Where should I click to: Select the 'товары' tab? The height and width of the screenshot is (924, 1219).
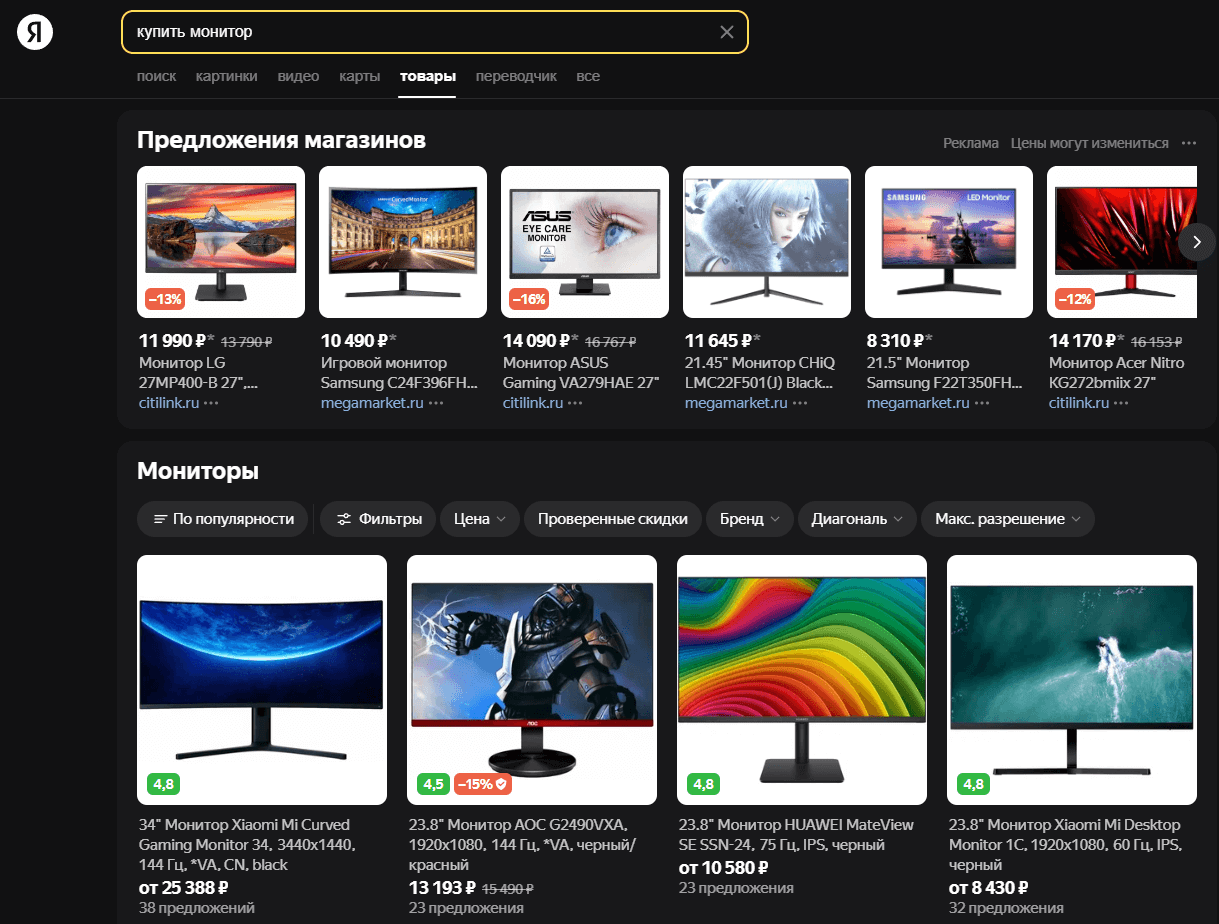coord(428,76)
